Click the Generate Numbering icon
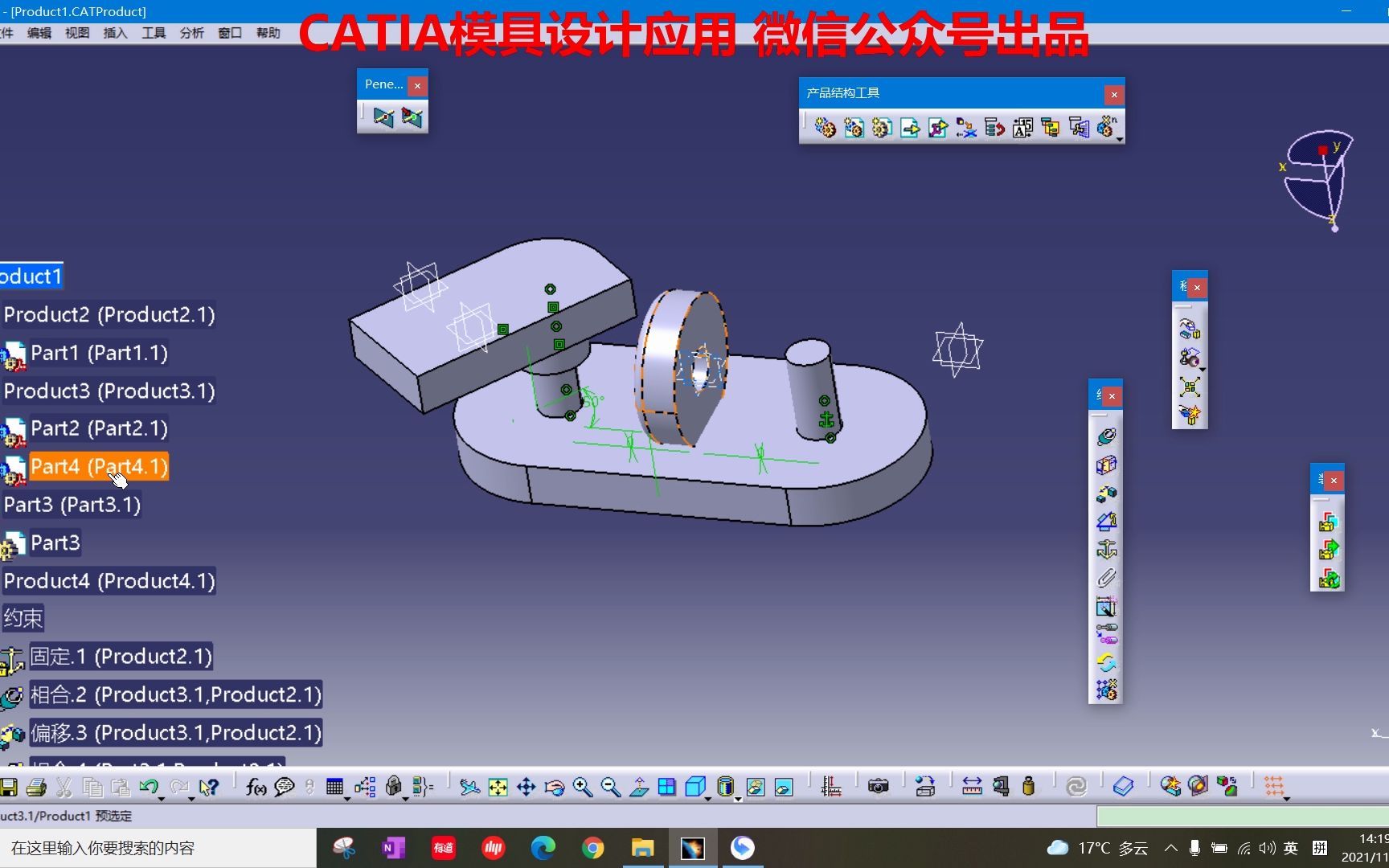 pos(1022,127)
